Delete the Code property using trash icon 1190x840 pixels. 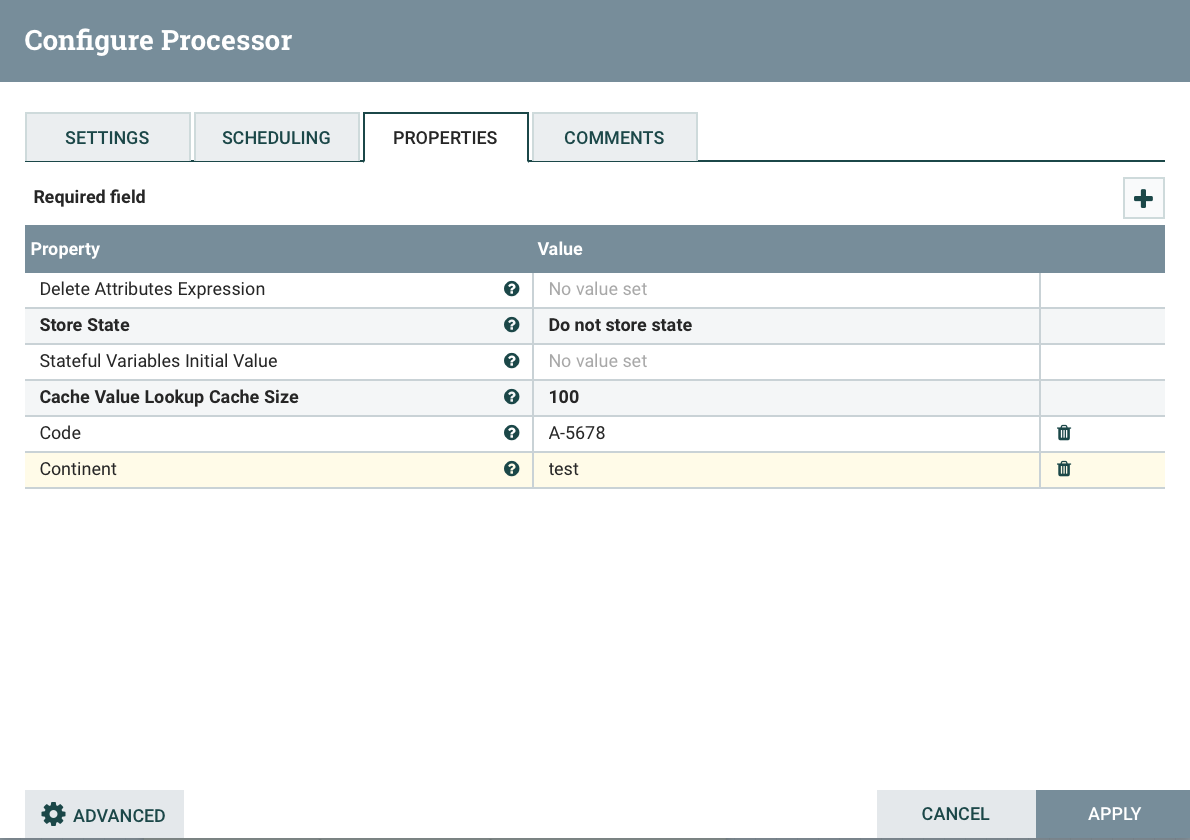(1063, 433)
